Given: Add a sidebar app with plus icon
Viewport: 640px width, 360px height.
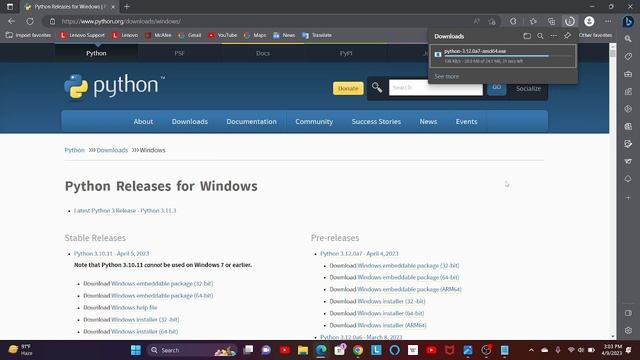Looking at the screenshot, I should click(628, 198).
